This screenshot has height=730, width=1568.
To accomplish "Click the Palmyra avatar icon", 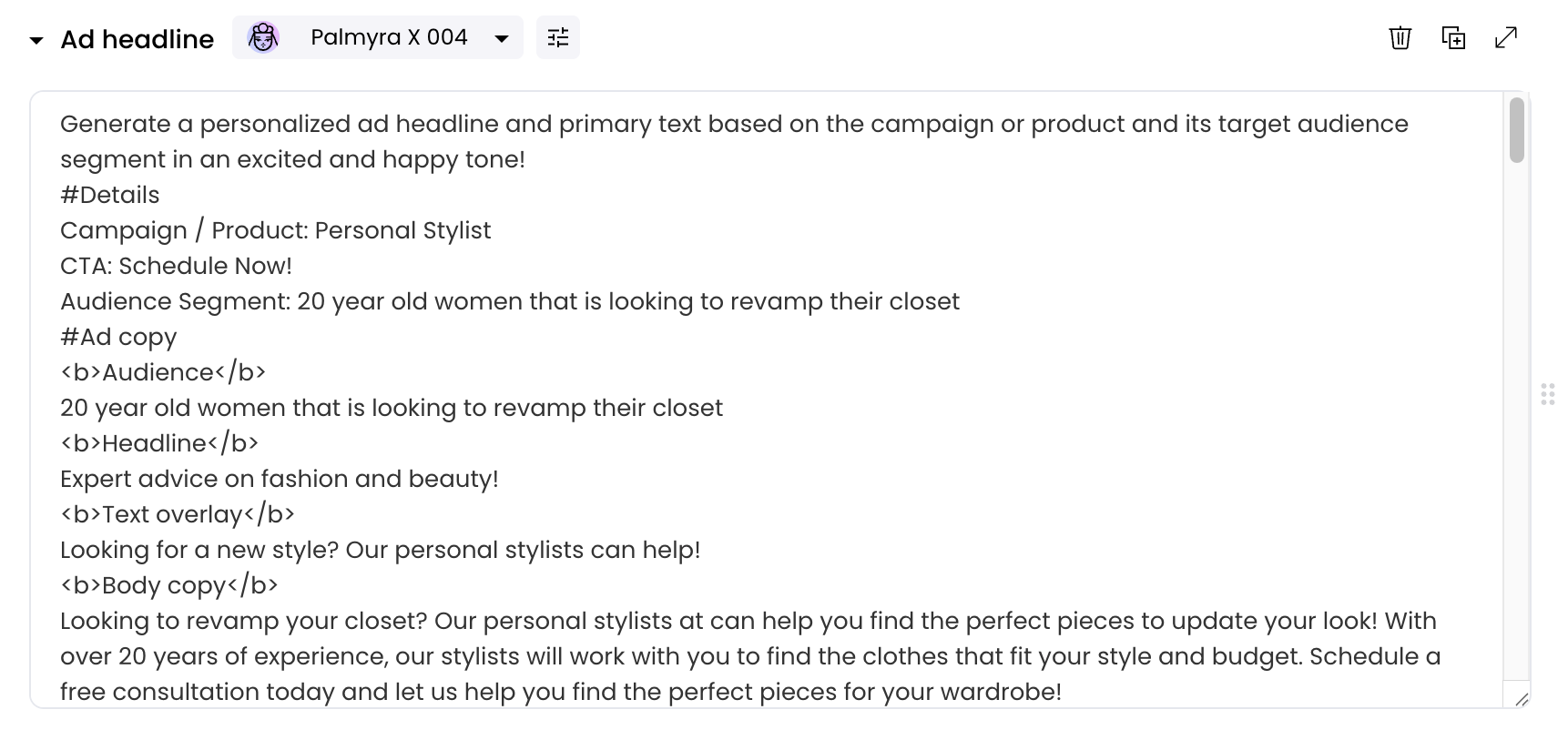I will (x=263, y=37).
